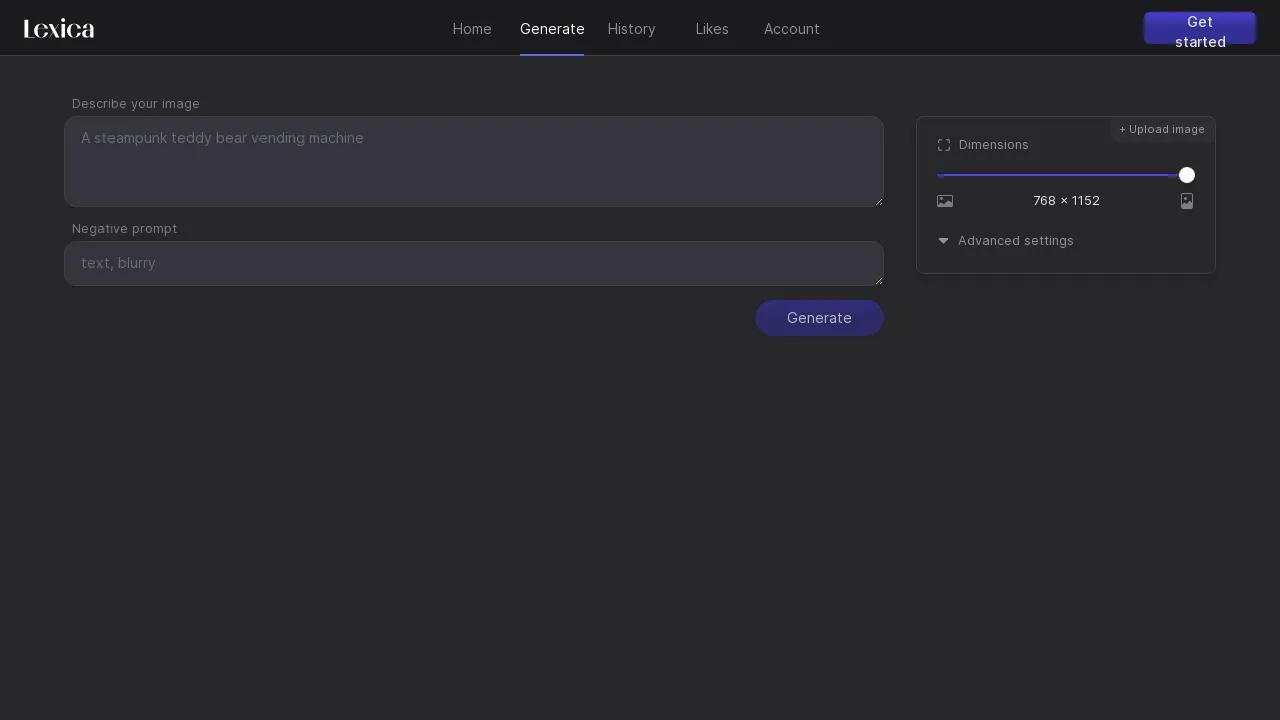Open the History tab
This screenshot has width=1280, height=720.
click(x=632, y=29)
